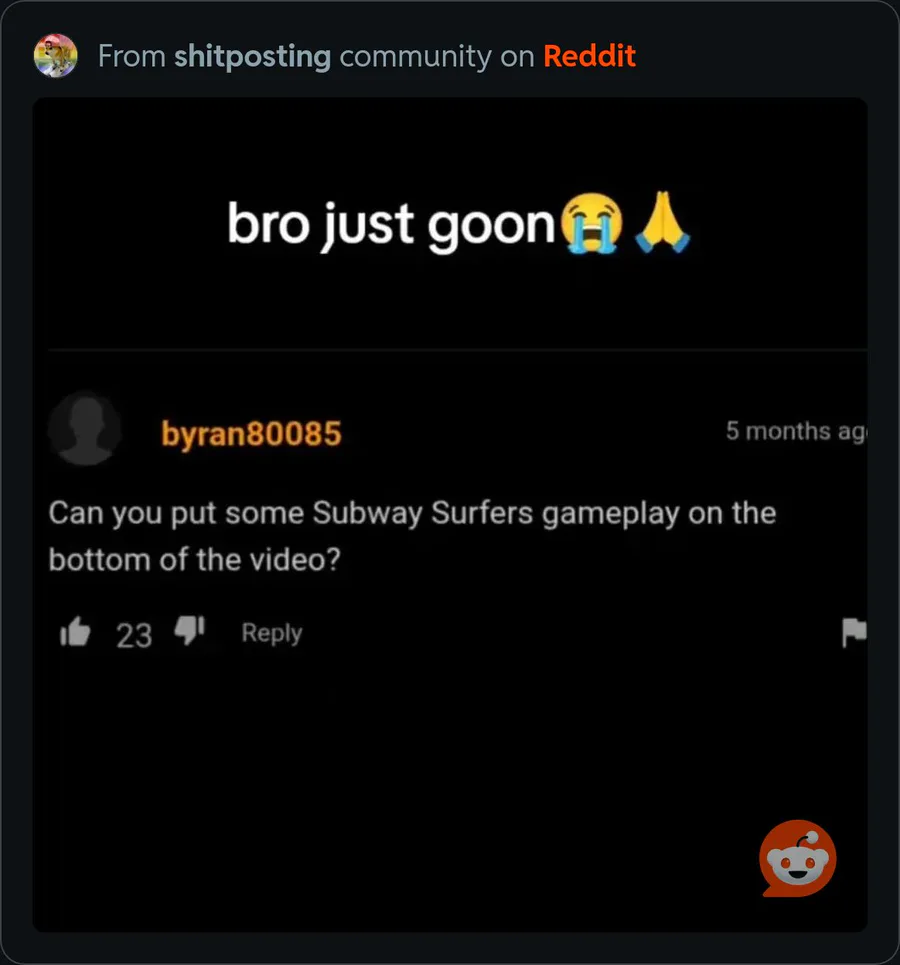Viewport: 900px width, 965px height.
Task: Click 'bottom of the video?' comment line
Action: (195, 560)
